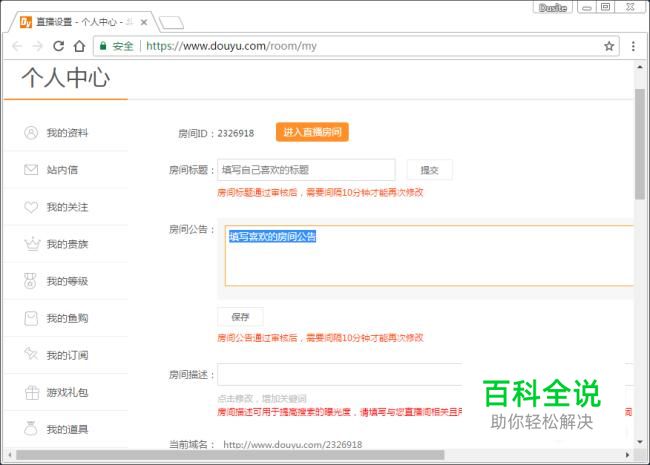
Task: Click the browser forward arrow
Action: click(x=38, y=46)
